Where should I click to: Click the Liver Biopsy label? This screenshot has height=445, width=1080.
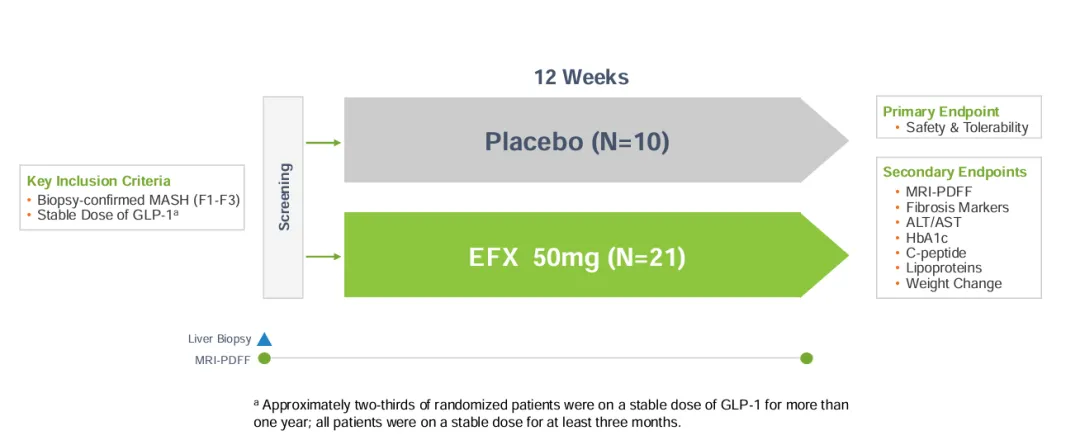click(x=219, y=339)
